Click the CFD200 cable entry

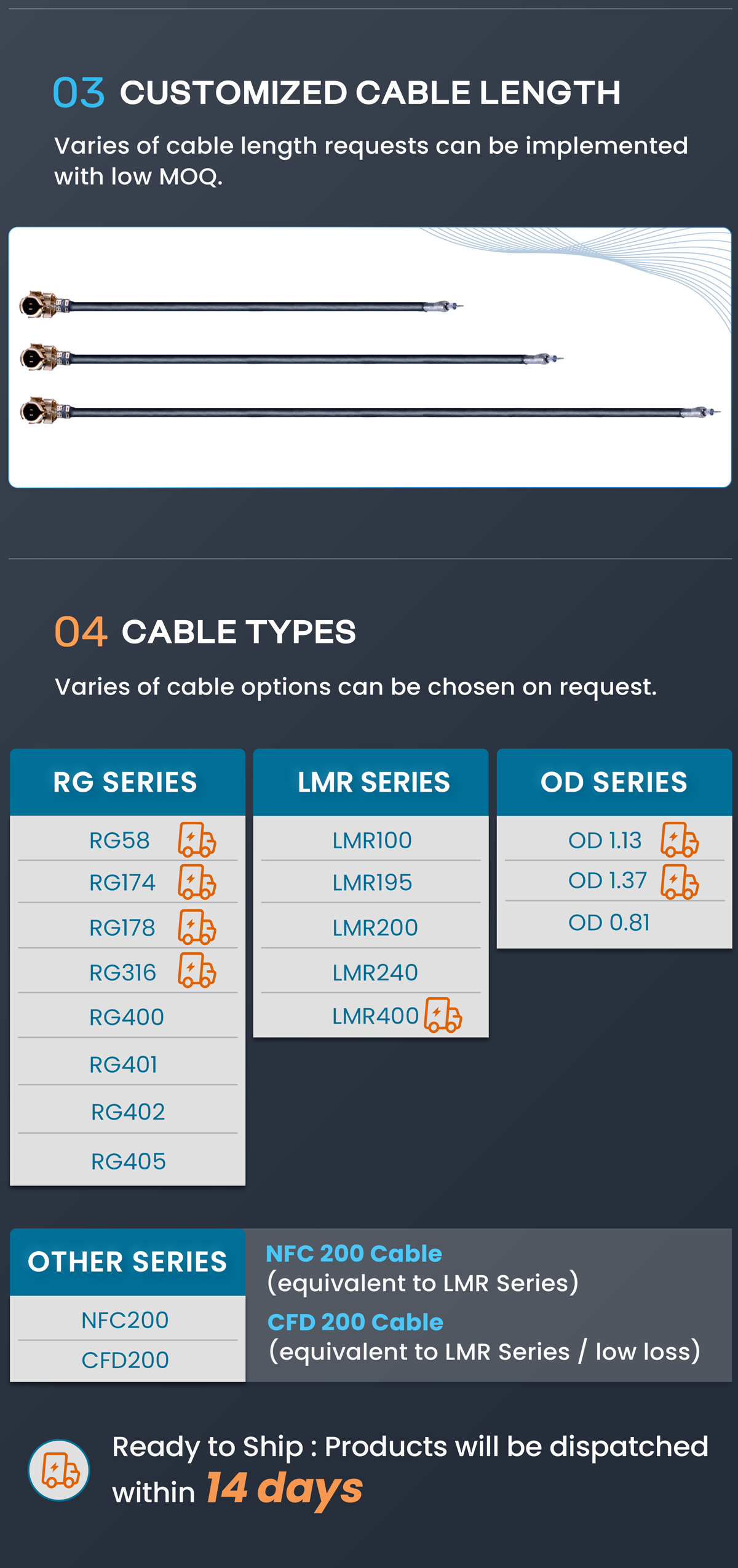click(x=125, y=1360)
